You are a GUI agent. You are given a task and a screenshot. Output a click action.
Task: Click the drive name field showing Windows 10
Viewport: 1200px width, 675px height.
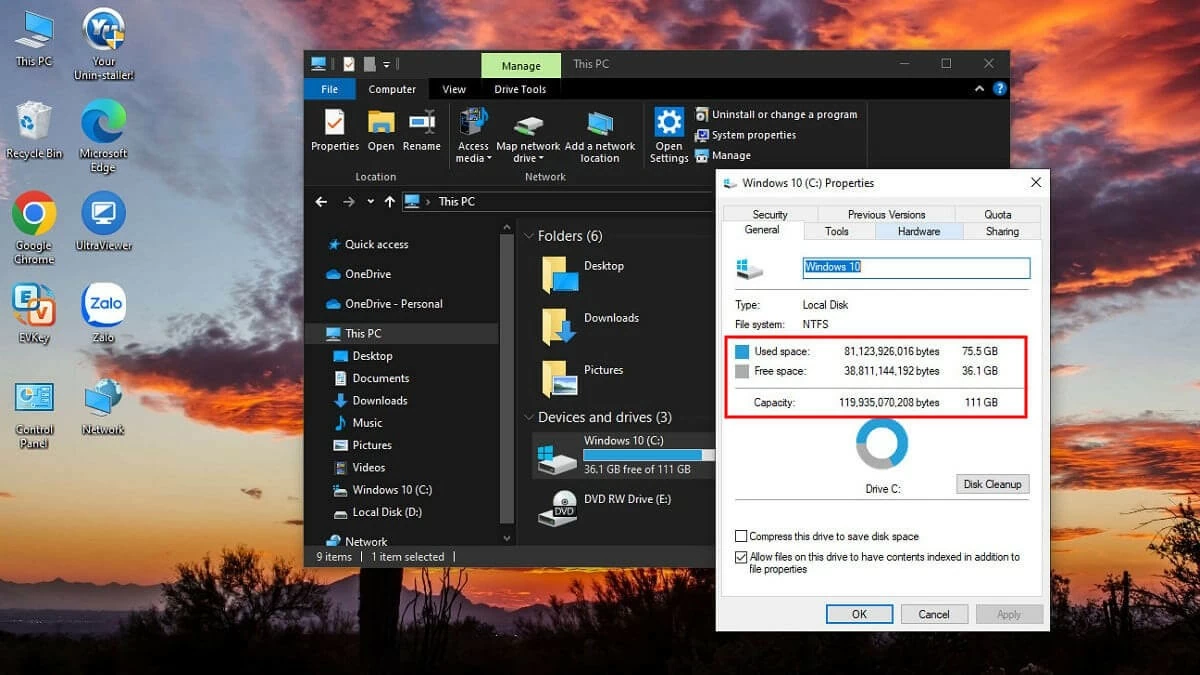(915, 267)
